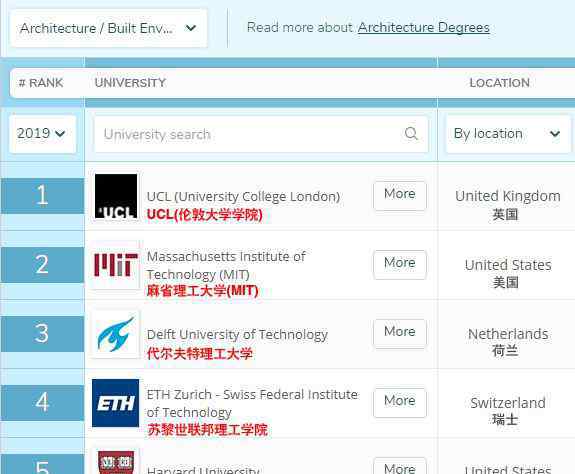Click the LOCATION column header
The width and height of the screenshot is (575, 474).
pos(500,83)
